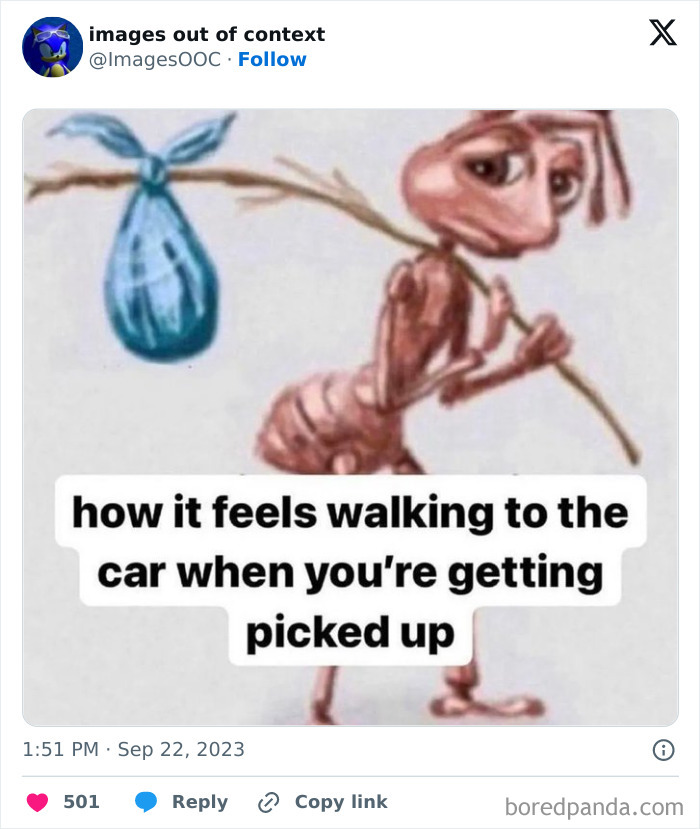Viewport: 700px width, 829px height.
Task: Click the Reply label text
Action: tap(201, 801)
